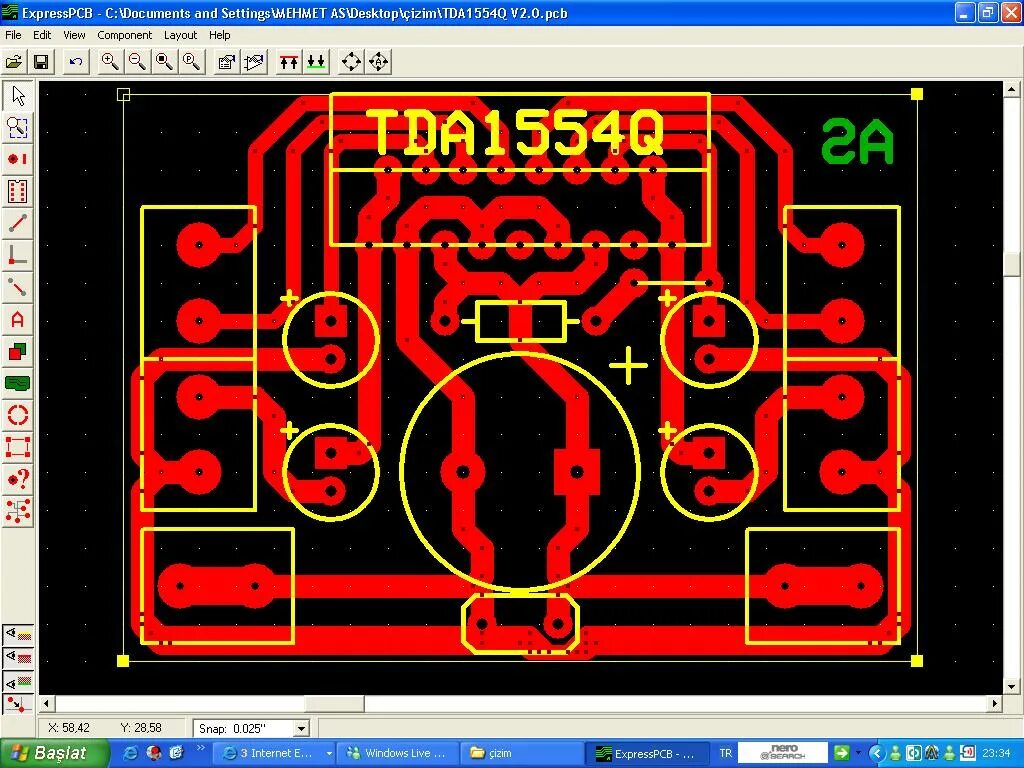Select the insert corner in trace tool
This screenshot has width=1024, height=768.
click(18, 255)
